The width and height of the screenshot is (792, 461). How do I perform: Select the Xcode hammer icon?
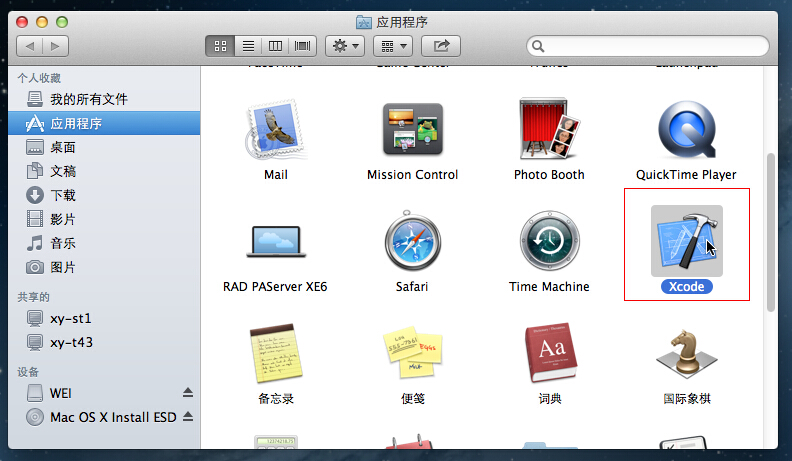[x=686, y=241]
